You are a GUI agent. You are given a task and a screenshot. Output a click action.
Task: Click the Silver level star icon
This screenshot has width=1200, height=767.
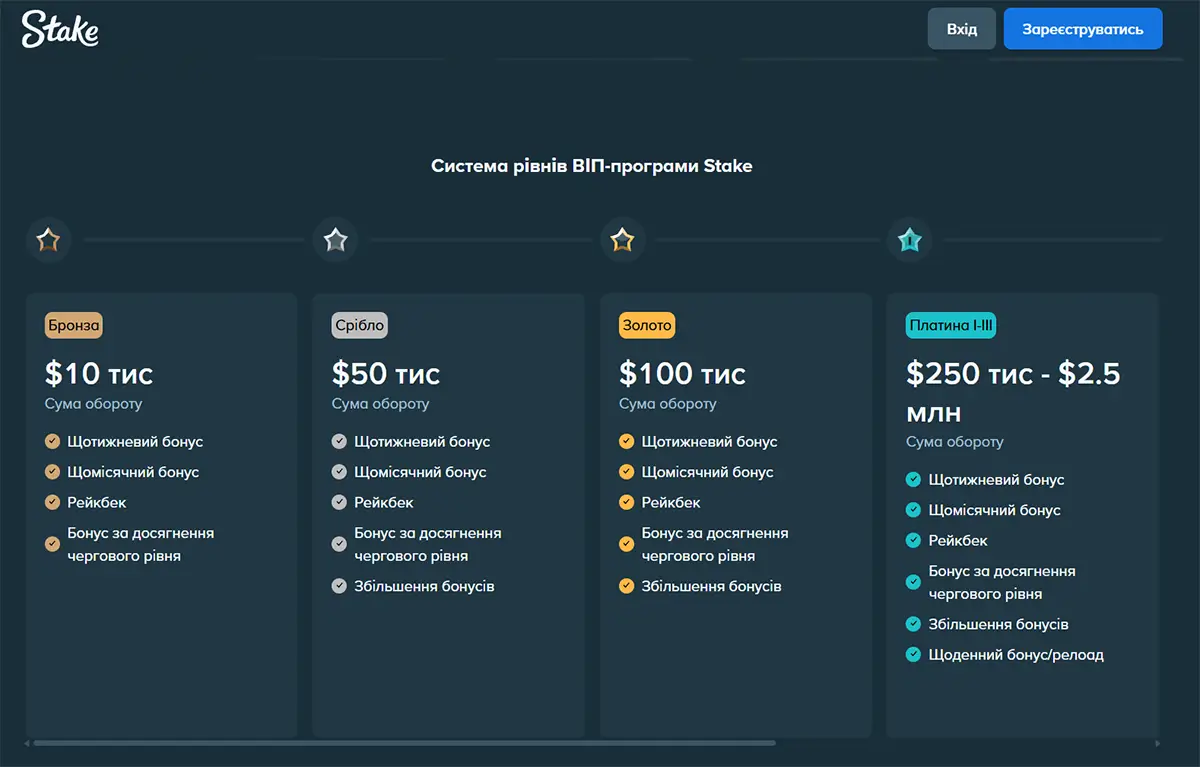(335, 240)
